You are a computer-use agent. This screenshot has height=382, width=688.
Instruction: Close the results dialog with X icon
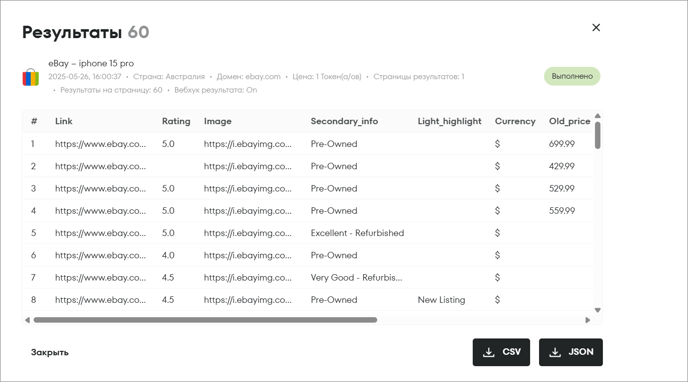pyautogui.click(x=596, y=28)
